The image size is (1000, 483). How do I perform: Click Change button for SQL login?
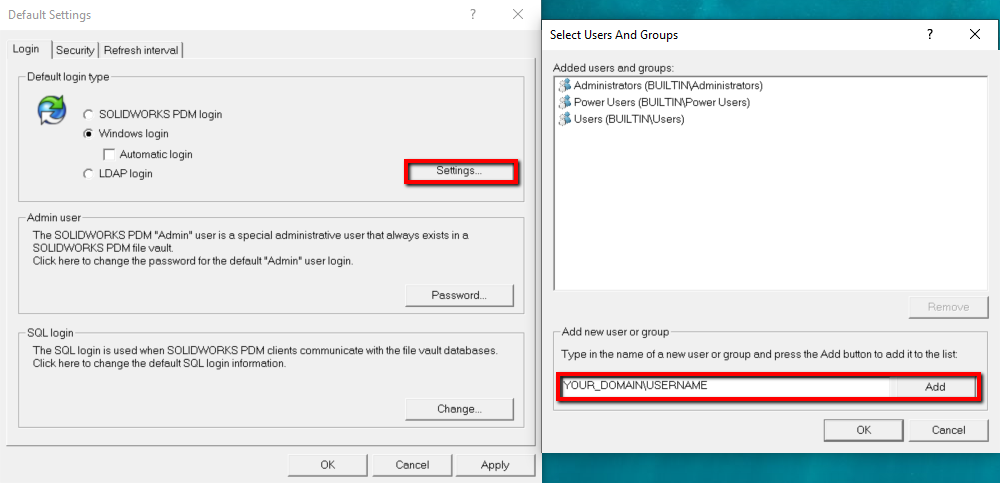pos(459,409)
